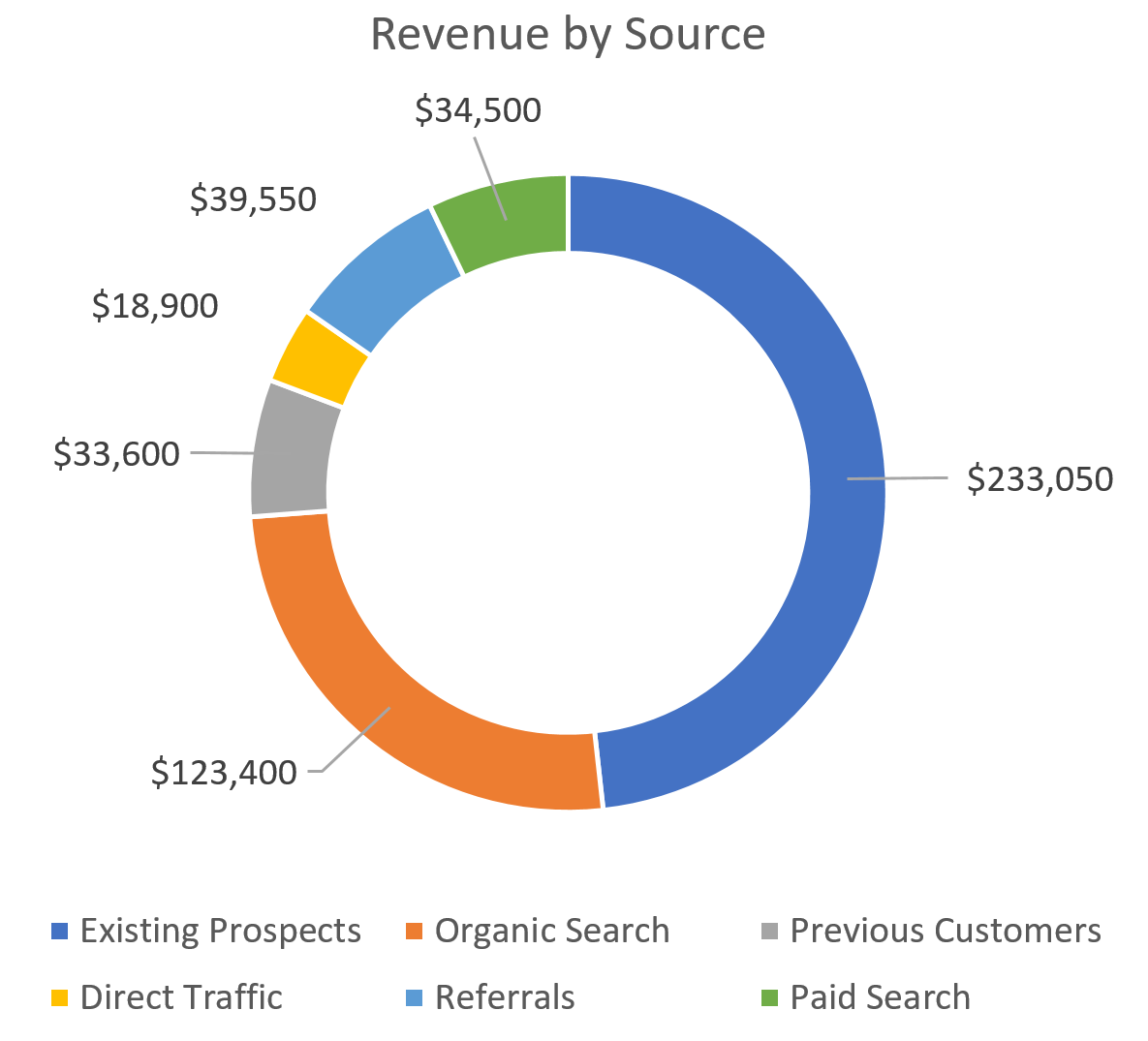Select the Paid Search legend label
This screenshot has height=1041, width=1148.
click(881, 997)
